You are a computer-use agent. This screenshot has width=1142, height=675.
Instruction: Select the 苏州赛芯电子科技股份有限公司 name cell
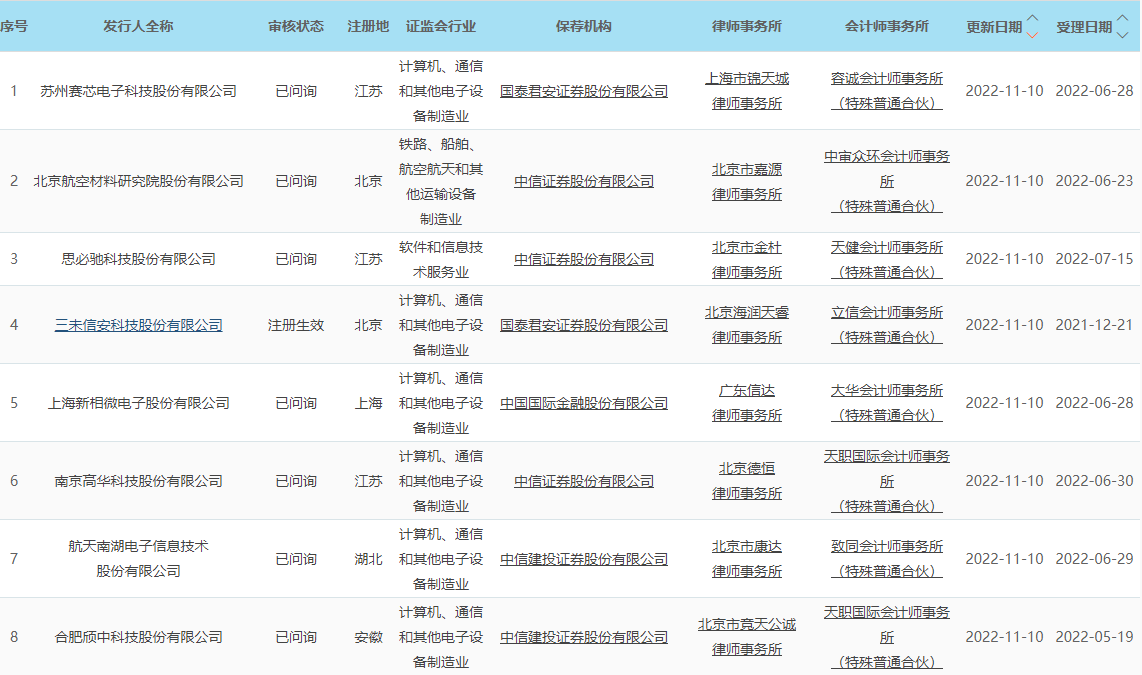click(138, 91)
